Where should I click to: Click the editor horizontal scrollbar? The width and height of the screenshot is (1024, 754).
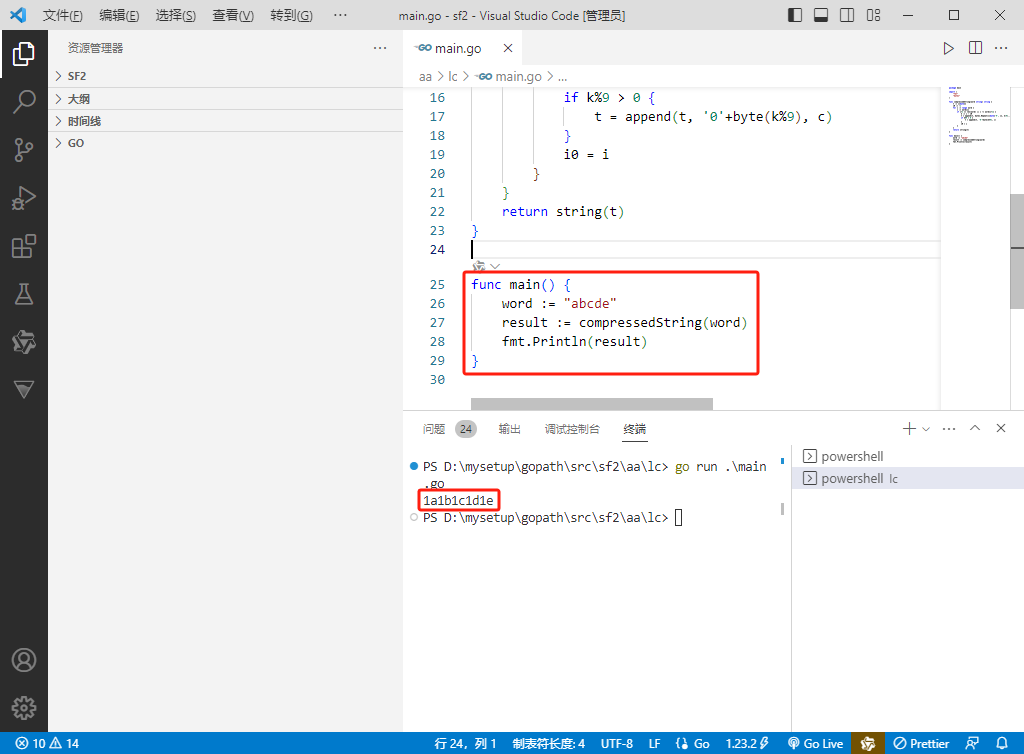click(592, 404)
